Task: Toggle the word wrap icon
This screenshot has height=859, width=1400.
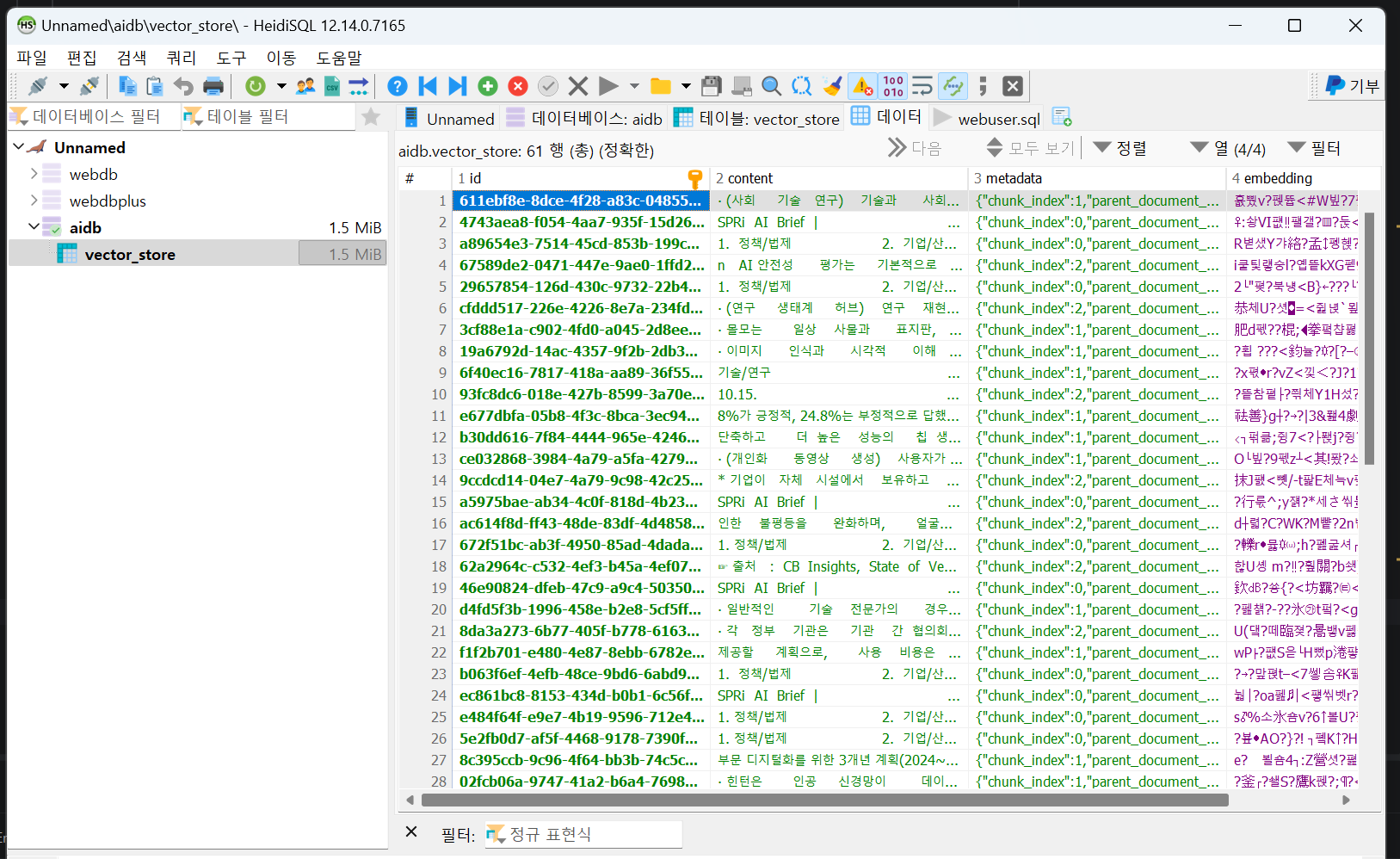Action: 922,86
